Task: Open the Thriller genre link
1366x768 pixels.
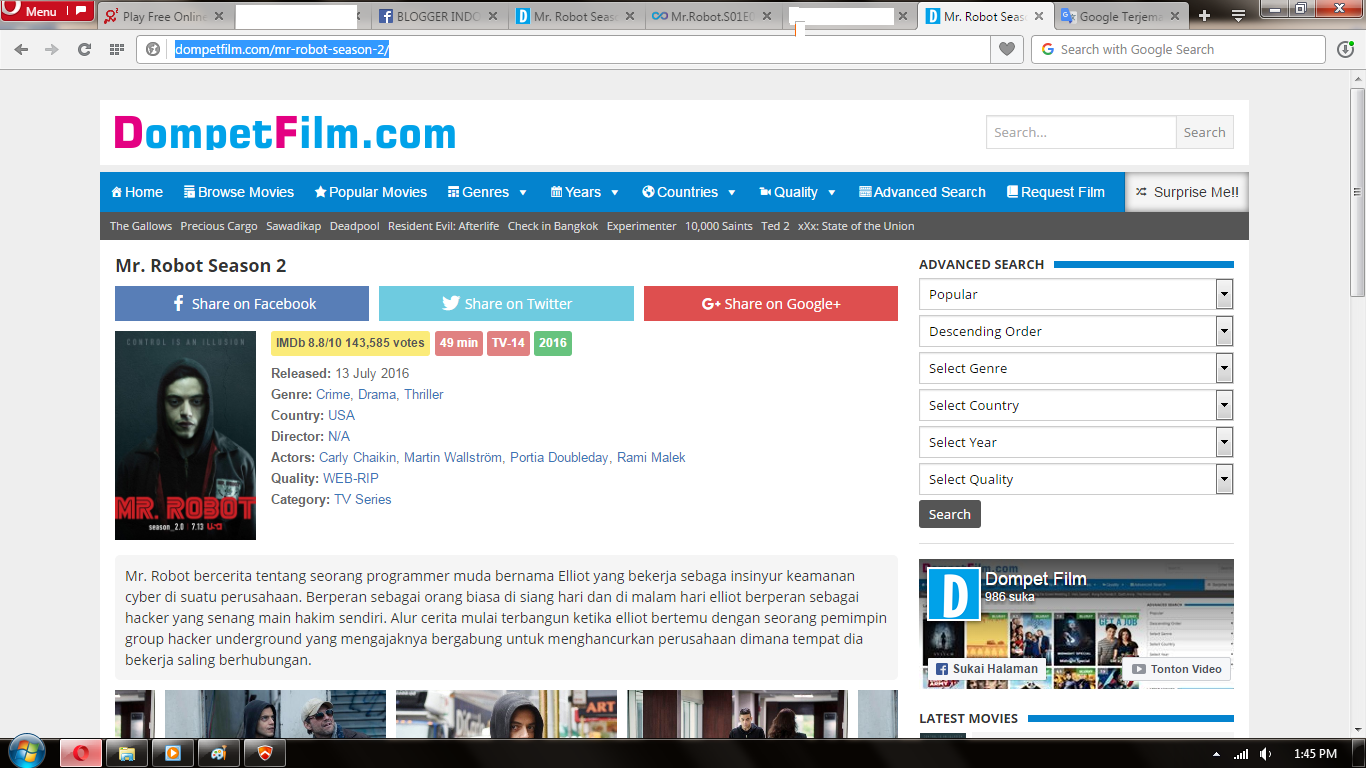Action: pyautogui.click(x=424, y=394)
